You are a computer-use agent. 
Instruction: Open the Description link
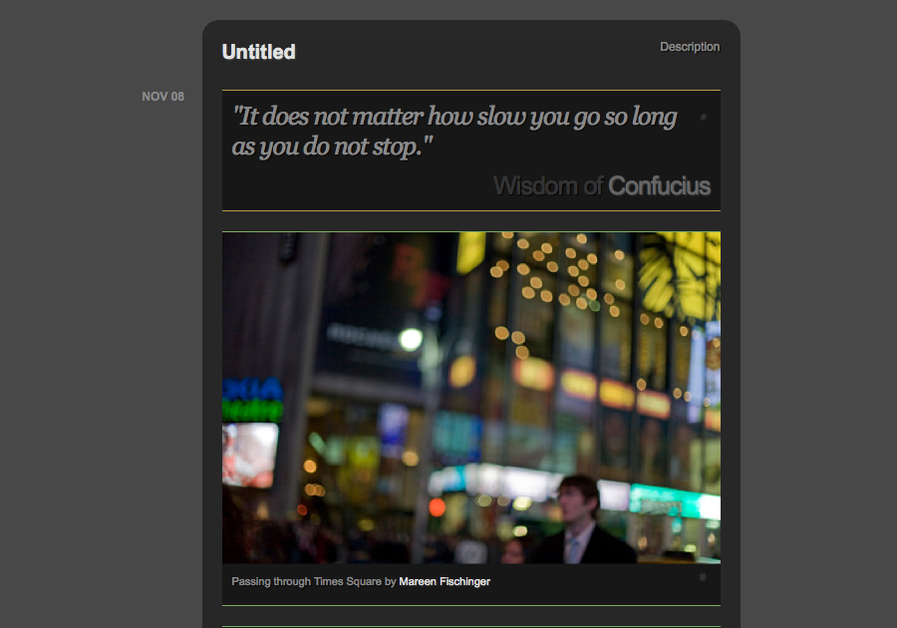(689, 46)
